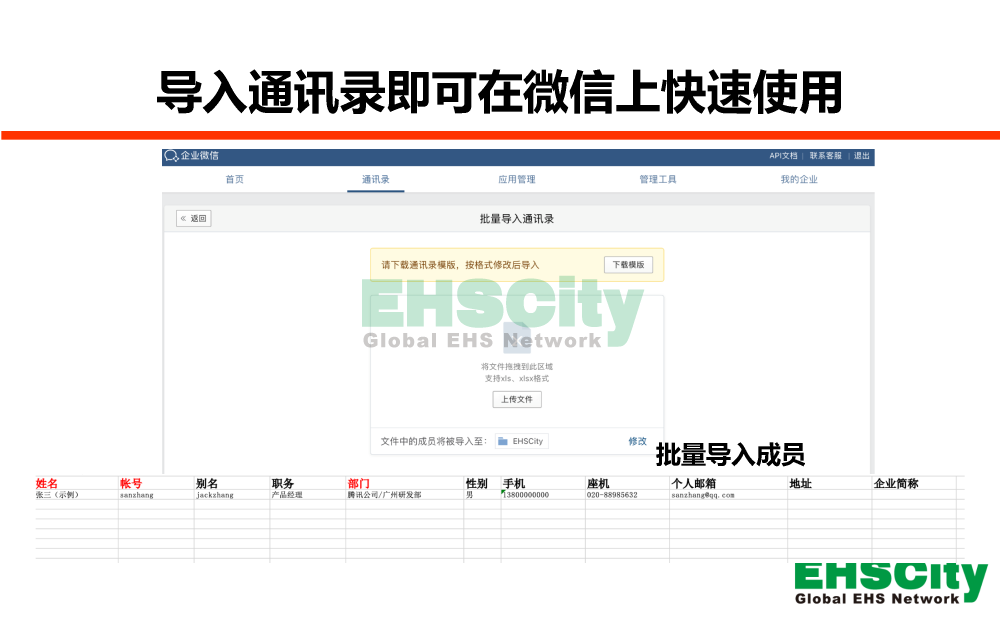Screen dimensions: 1000x625
Task: Click the label 文件中的成员将被导入至
Action: [434, 441]
